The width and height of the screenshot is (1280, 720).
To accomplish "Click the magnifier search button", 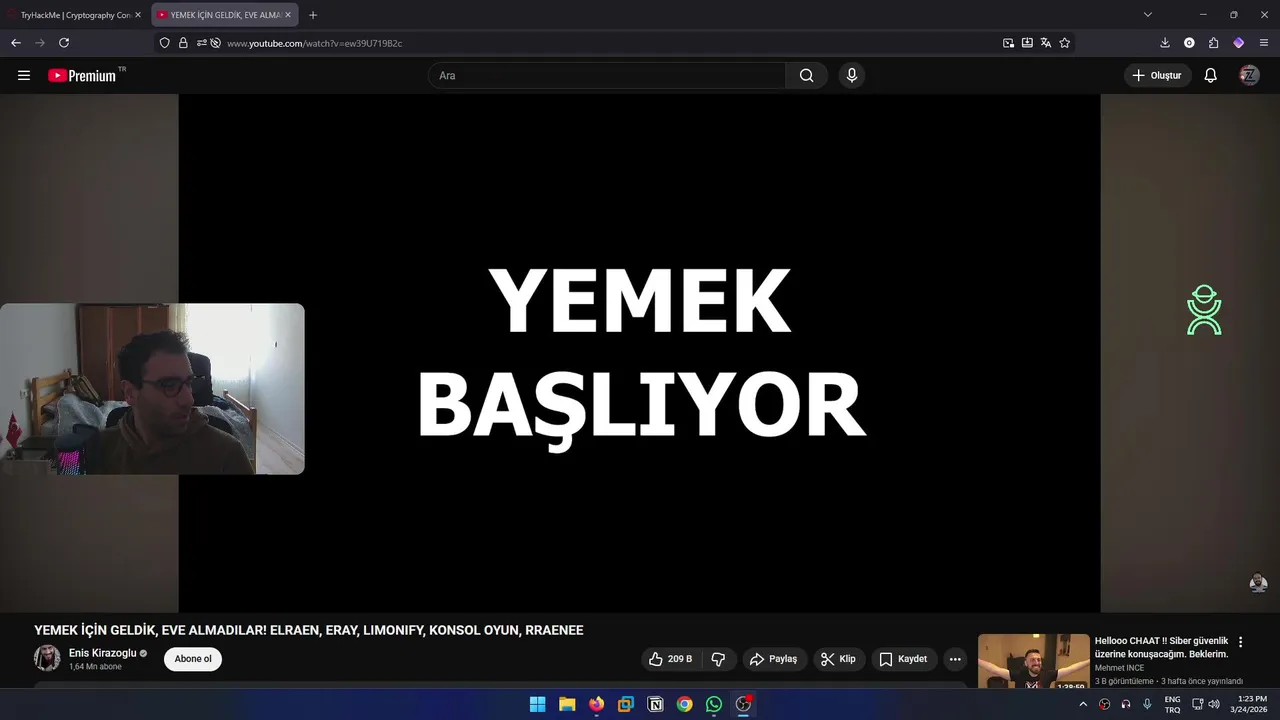I will coord(806,75).
